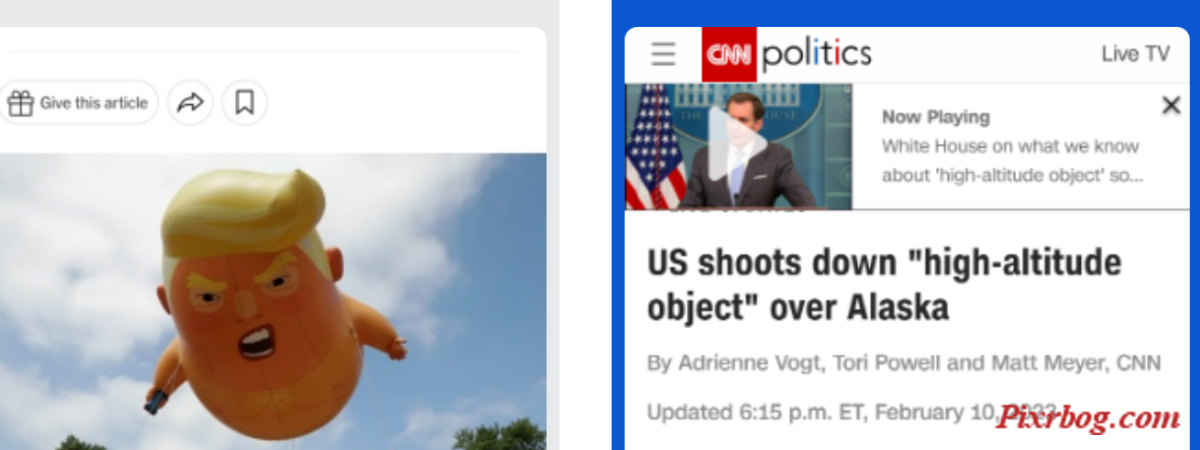This screenshot has height=450, width=1200.
Task: Open the CNN hamburger menu
Action: pyautogui.click(x=663, y=54)
